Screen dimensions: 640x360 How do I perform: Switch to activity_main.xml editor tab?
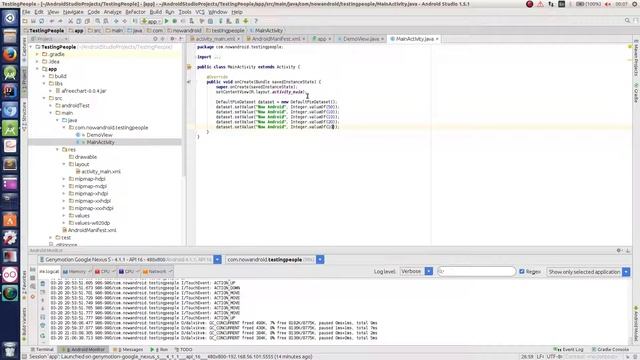[x=215, y=39]
